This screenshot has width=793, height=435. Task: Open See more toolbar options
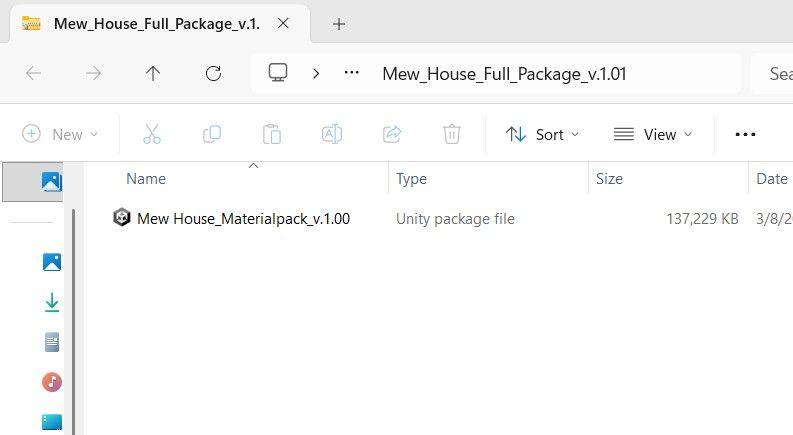tap(745, 135)
